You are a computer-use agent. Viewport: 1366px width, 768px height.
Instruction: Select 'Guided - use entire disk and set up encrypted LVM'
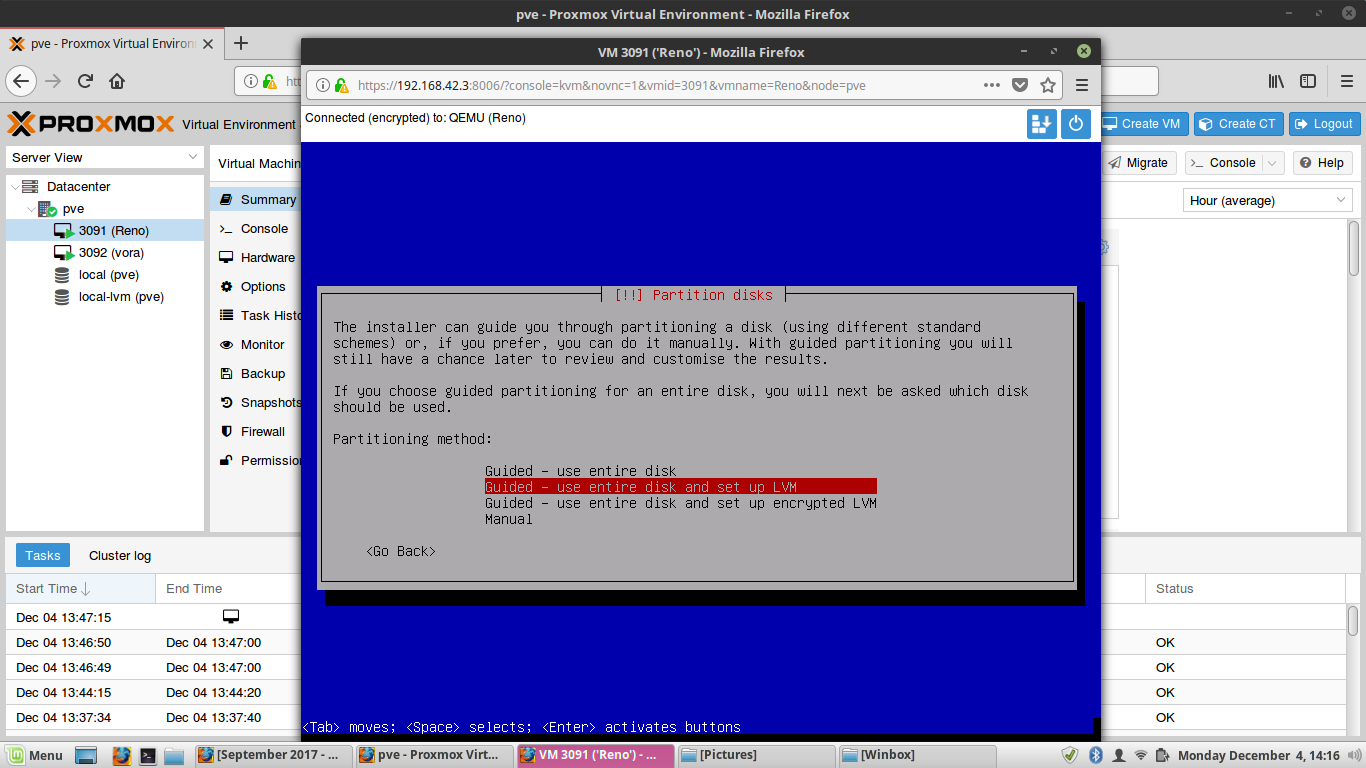pos(681,503)
